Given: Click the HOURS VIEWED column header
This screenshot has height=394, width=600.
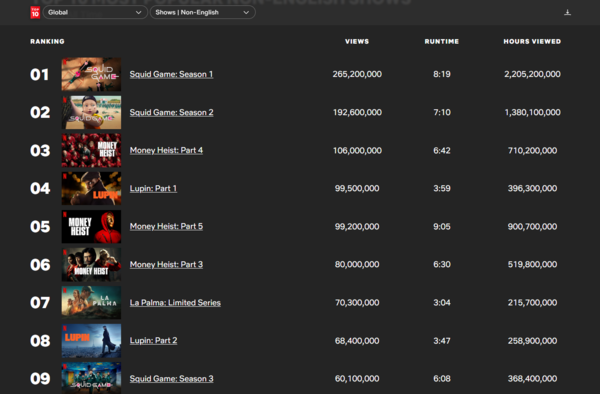Looking at the screenshot, I should click(532, 41).
